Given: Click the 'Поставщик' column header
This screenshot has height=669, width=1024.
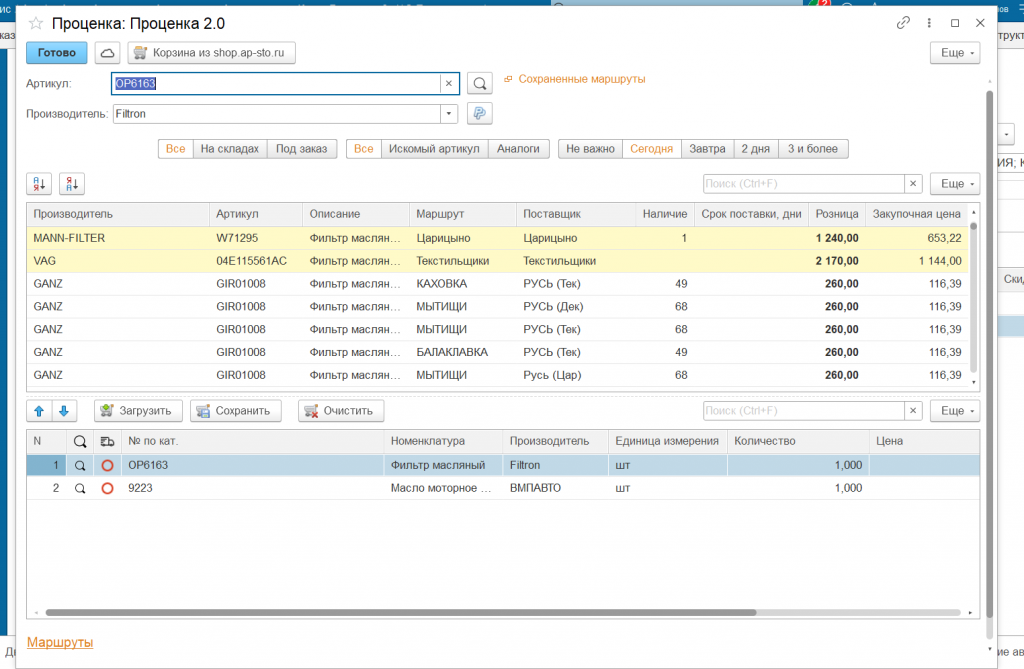Looking at the screenshot, I should pyautogui.click(x=551, y=214).
